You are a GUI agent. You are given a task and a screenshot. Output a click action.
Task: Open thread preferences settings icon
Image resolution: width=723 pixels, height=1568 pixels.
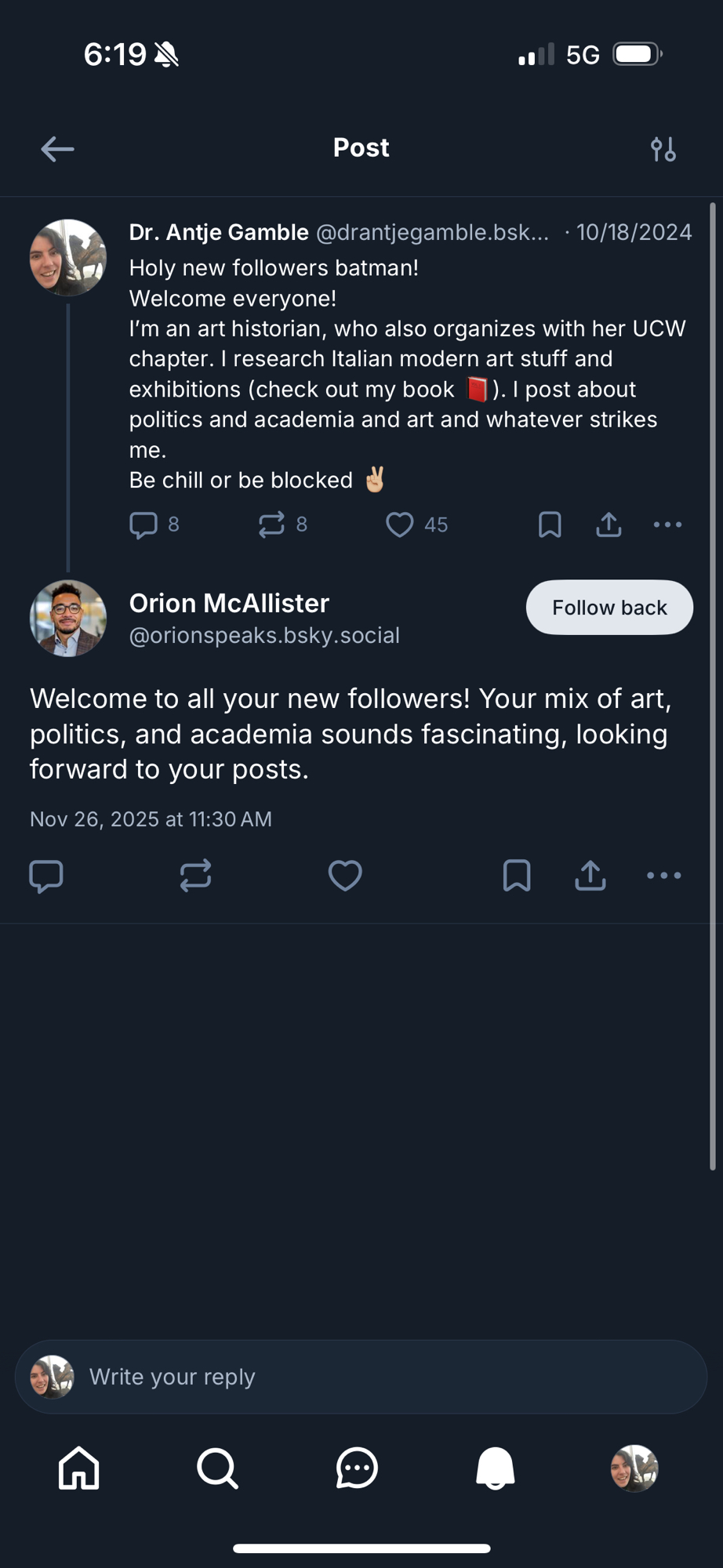click(x=663, y=149)
